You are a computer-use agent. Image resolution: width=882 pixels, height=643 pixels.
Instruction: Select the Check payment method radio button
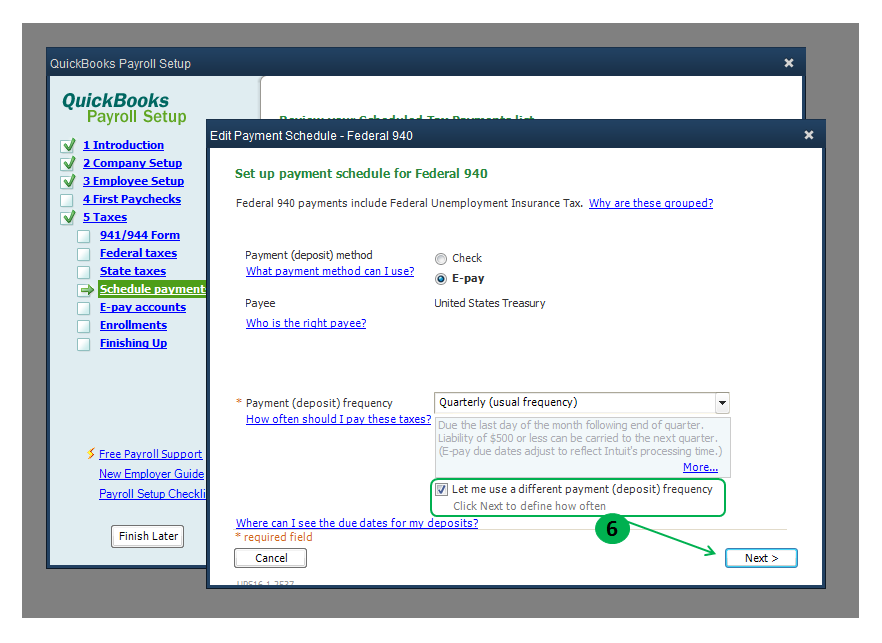coord(441,259)
